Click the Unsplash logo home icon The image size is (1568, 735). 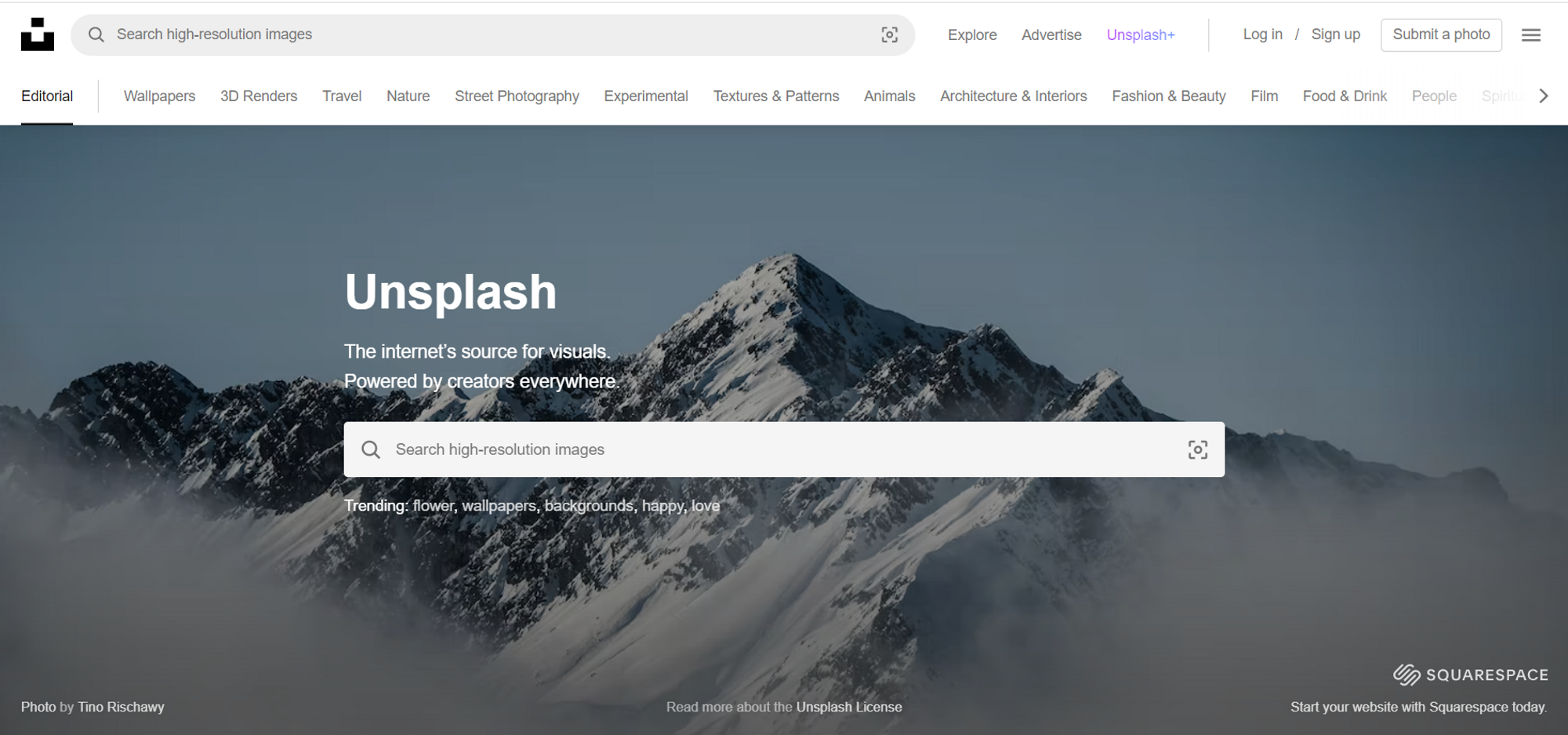pos(37,35)
